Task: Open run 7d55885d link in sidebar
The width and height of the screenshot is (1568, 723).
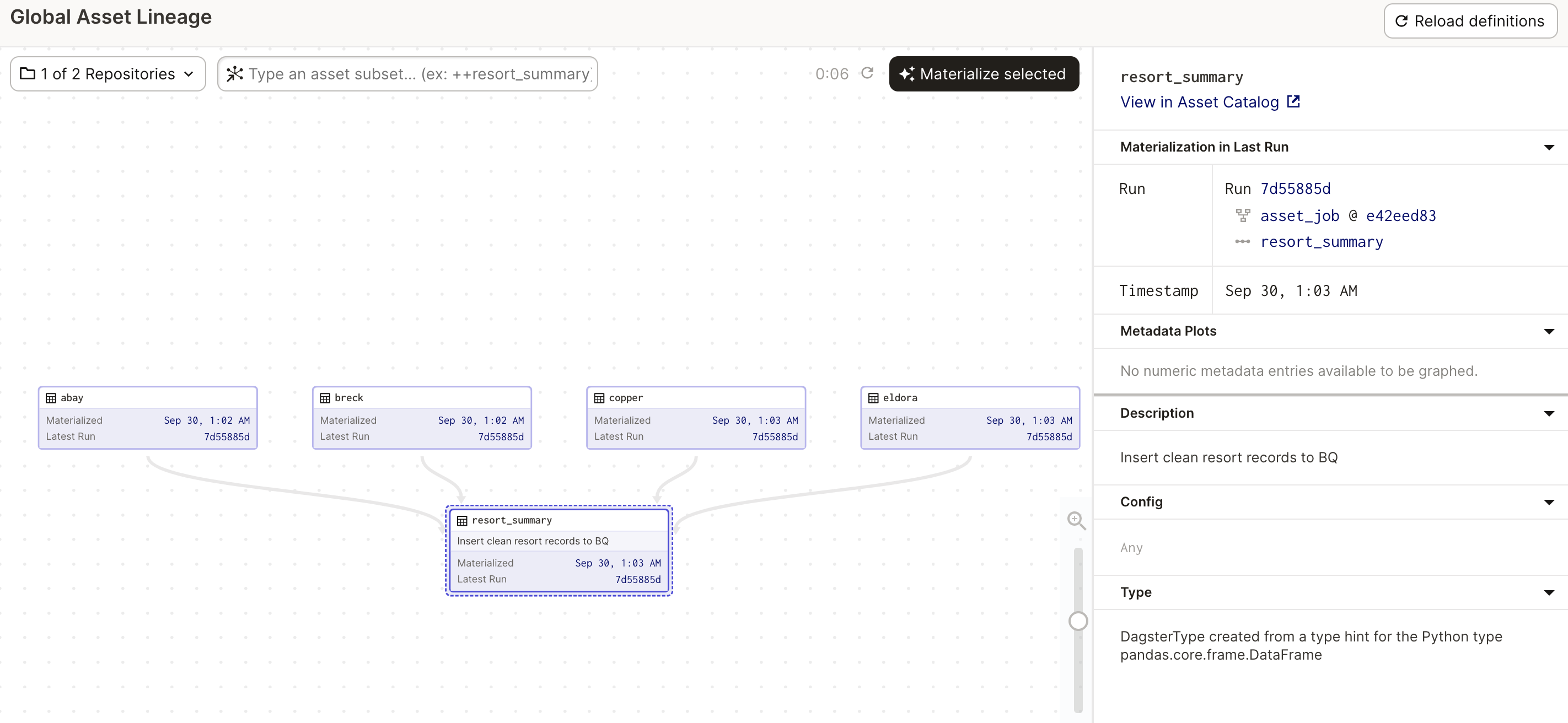Action: 1295,188
